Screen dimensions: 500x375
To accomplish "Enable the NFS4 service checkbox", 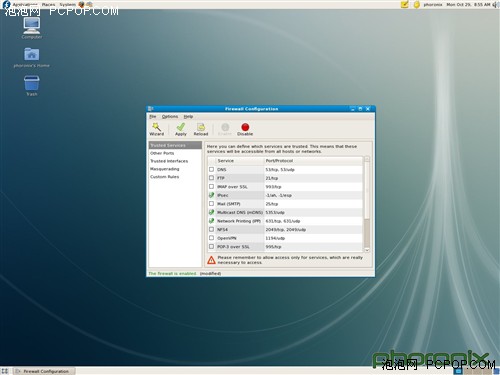I will pos(211,229).
